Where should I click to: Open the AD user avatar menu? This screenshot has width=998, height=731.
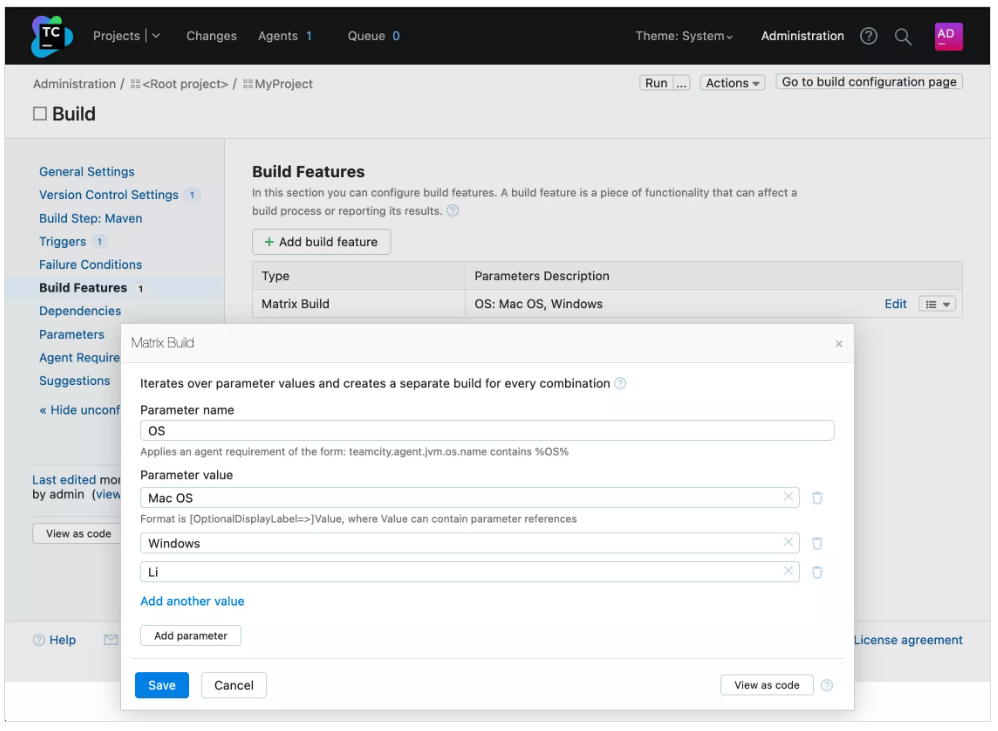click(x=948, y=36)
